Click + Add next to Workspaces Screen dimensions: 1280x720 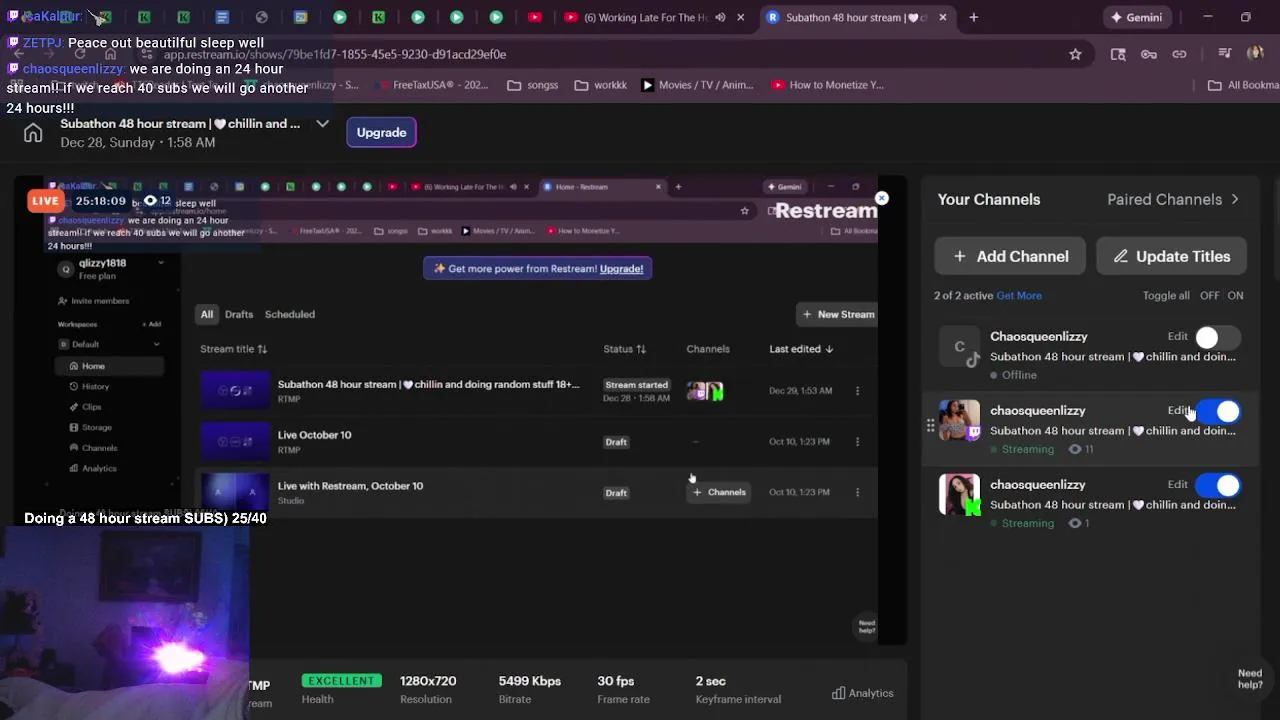point(152,324)
